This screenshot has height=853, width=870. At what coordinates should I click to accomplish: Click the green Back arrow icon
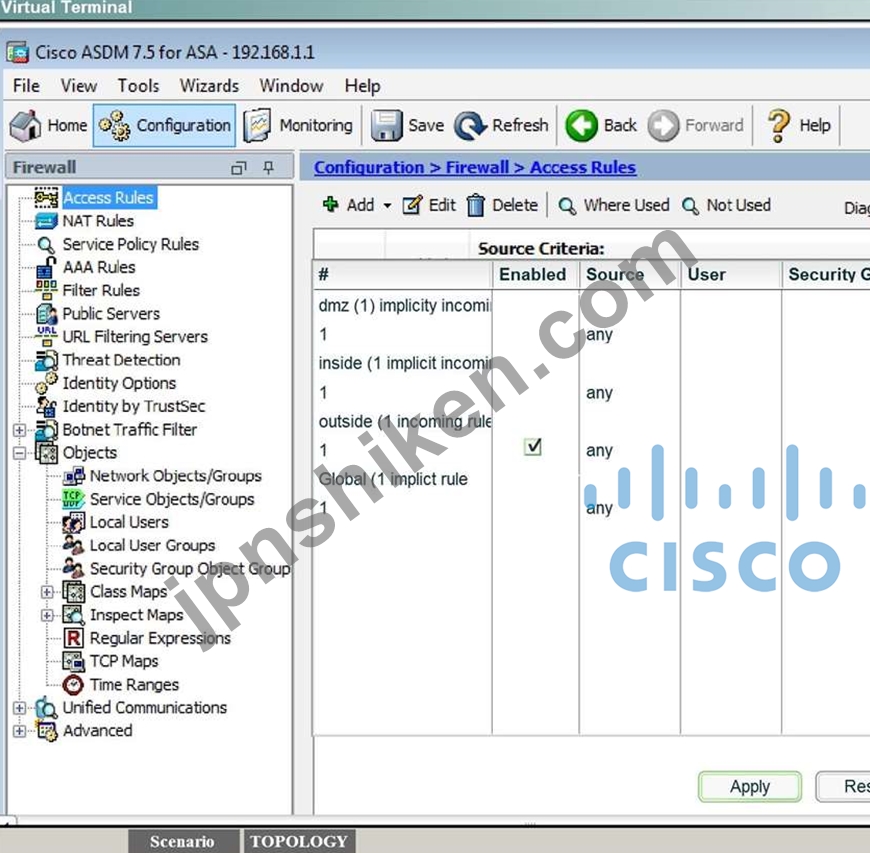point(581,125)
